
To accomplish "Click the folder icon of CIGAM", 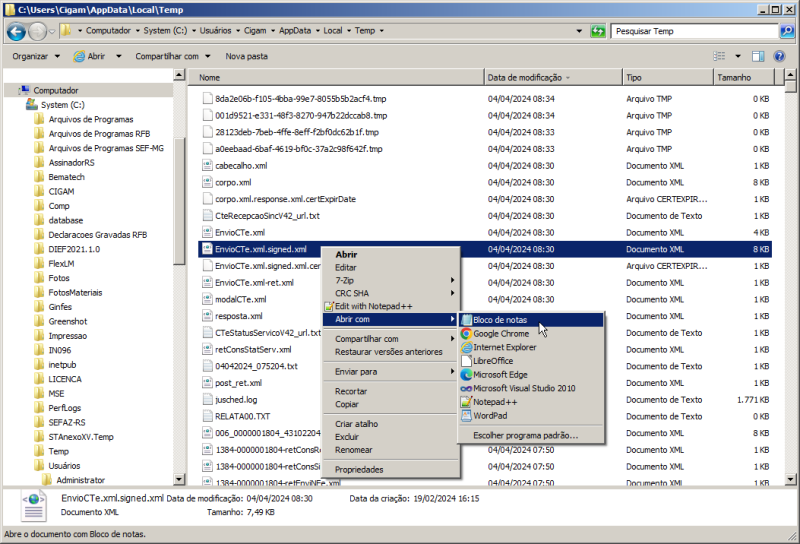I will [39, 191].
